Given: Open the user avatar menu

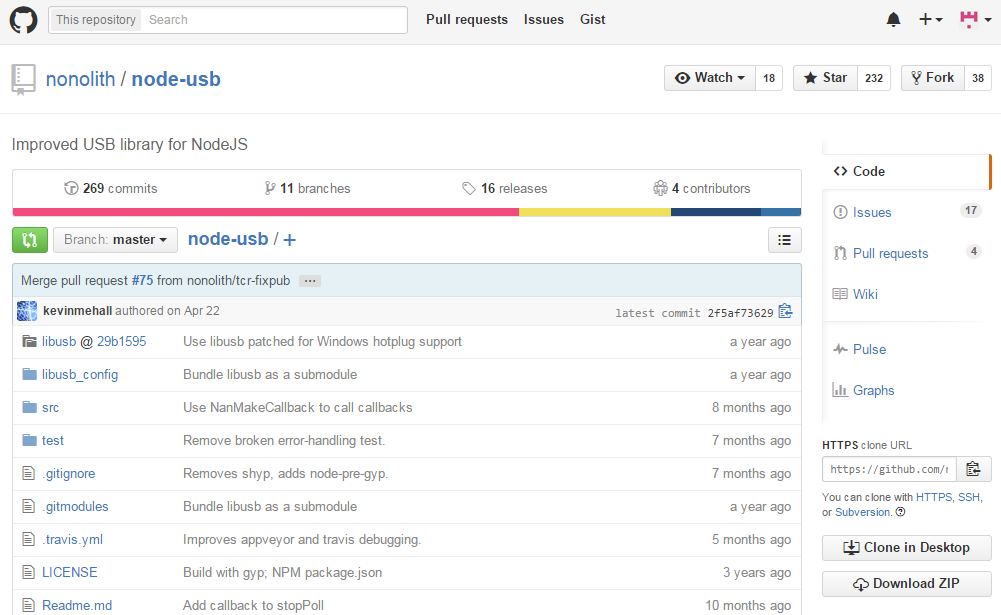Looking at the screenshot, I should 975,20.
